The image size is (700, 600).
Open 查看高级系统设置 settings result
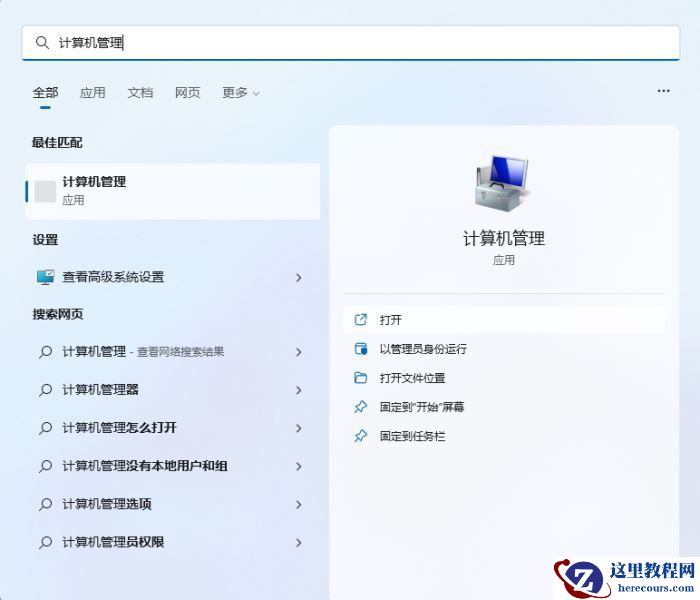pos(173,277)
